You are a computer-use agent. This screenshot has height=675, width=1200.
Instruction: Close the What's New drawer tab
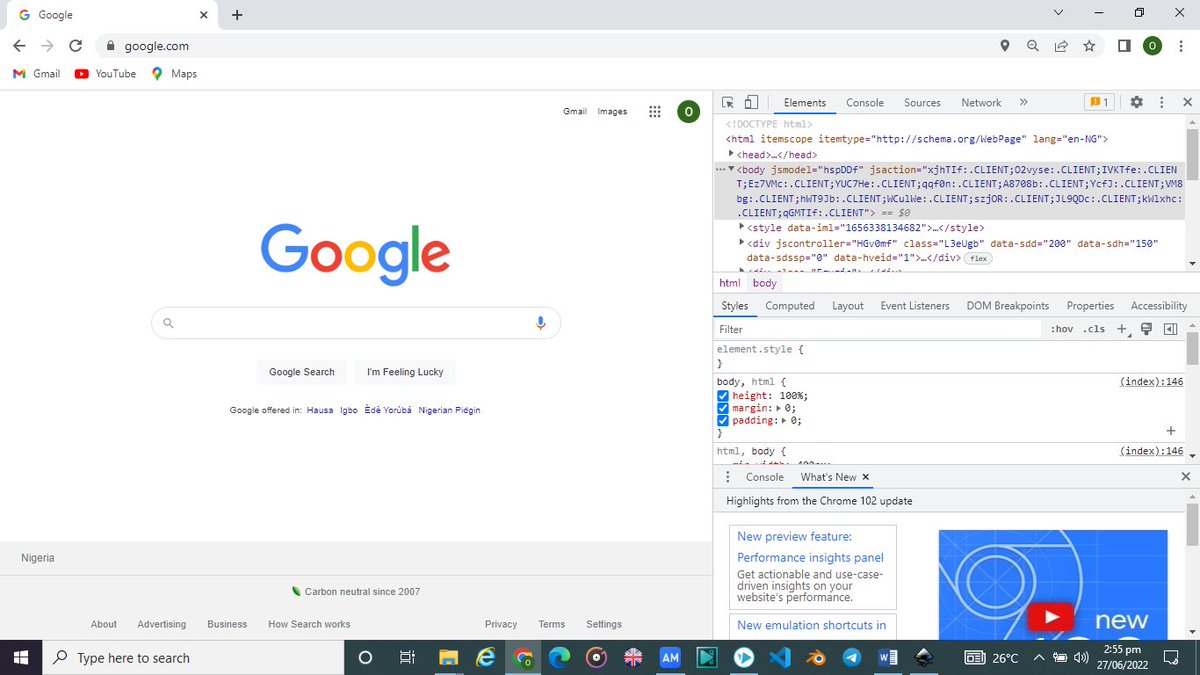866,477
